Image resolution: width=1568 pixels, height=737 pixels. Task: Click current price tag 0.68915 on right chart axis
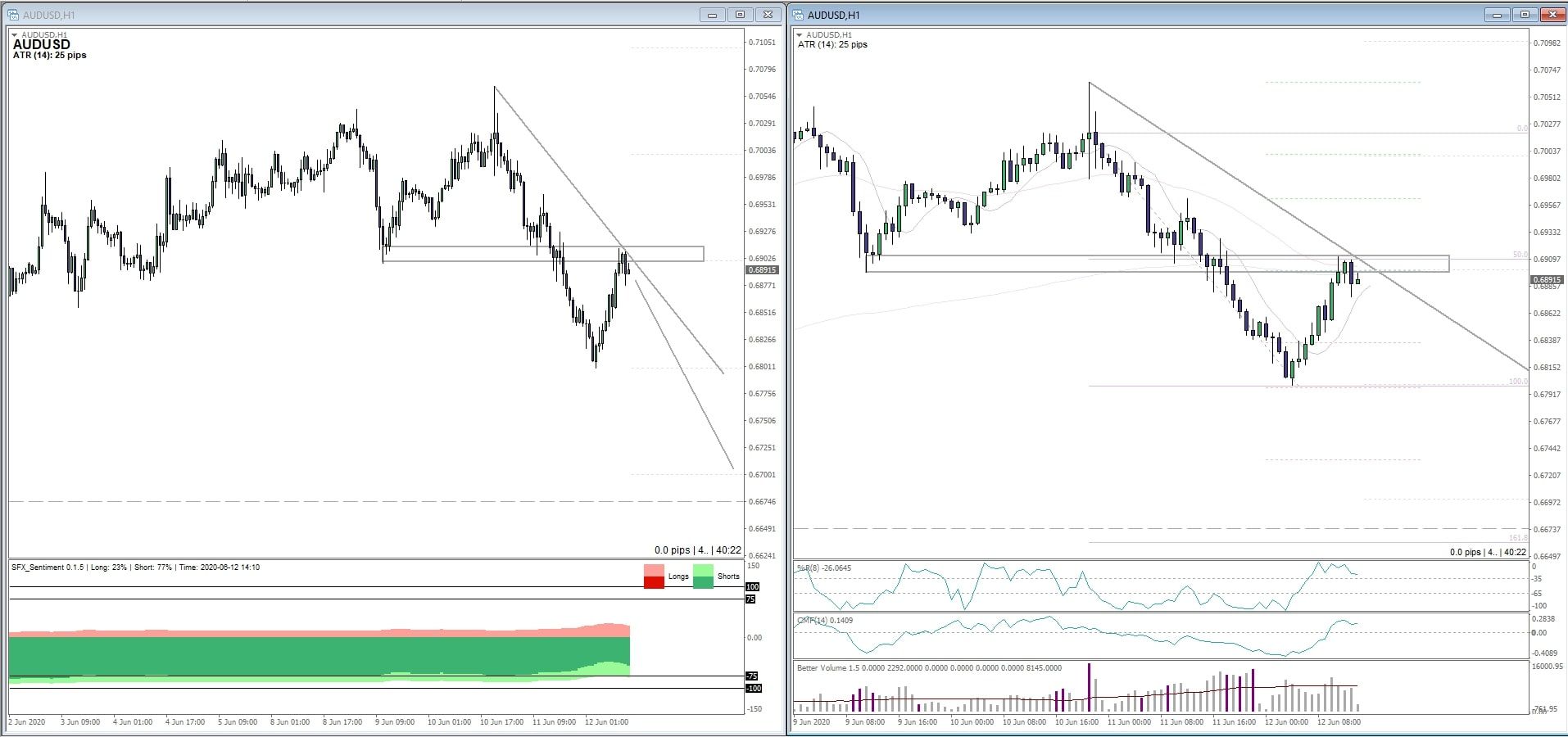(1547, 280)
